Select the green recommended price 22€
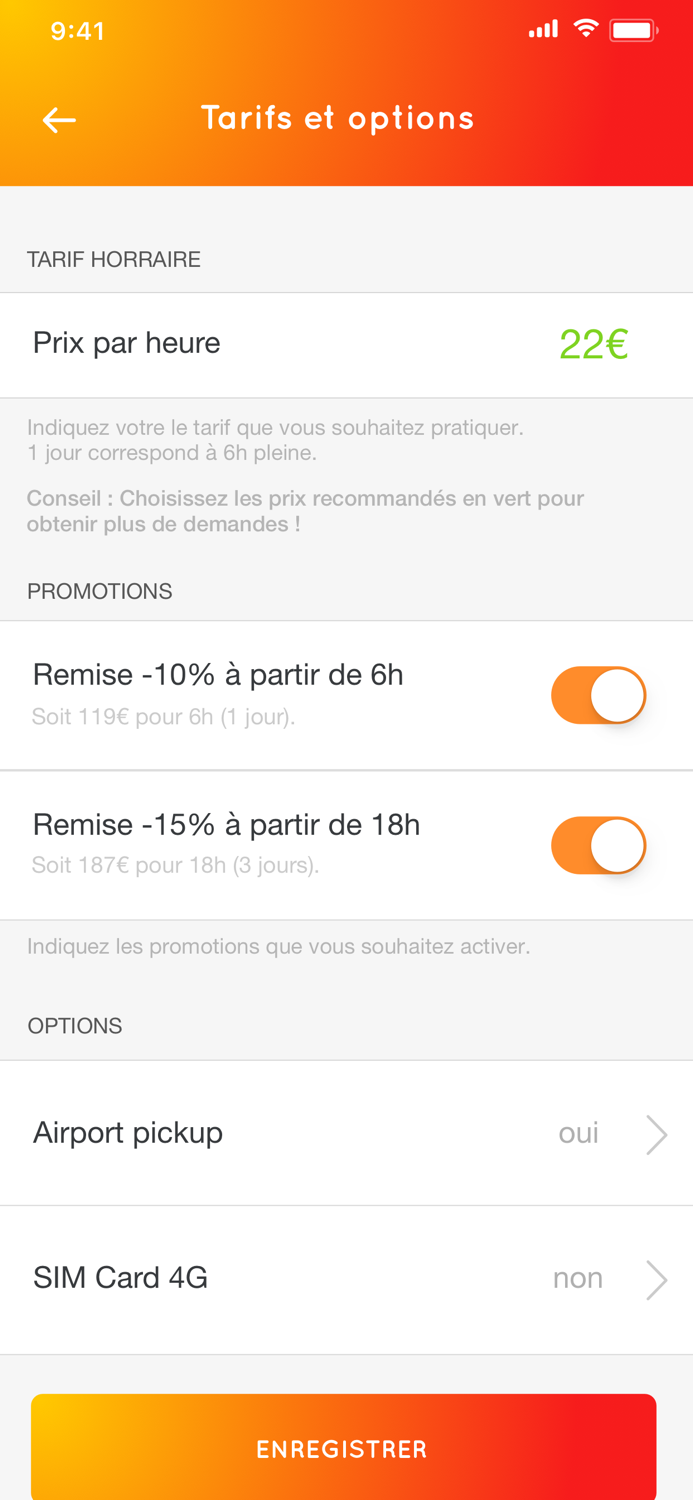 coord(595,344)
